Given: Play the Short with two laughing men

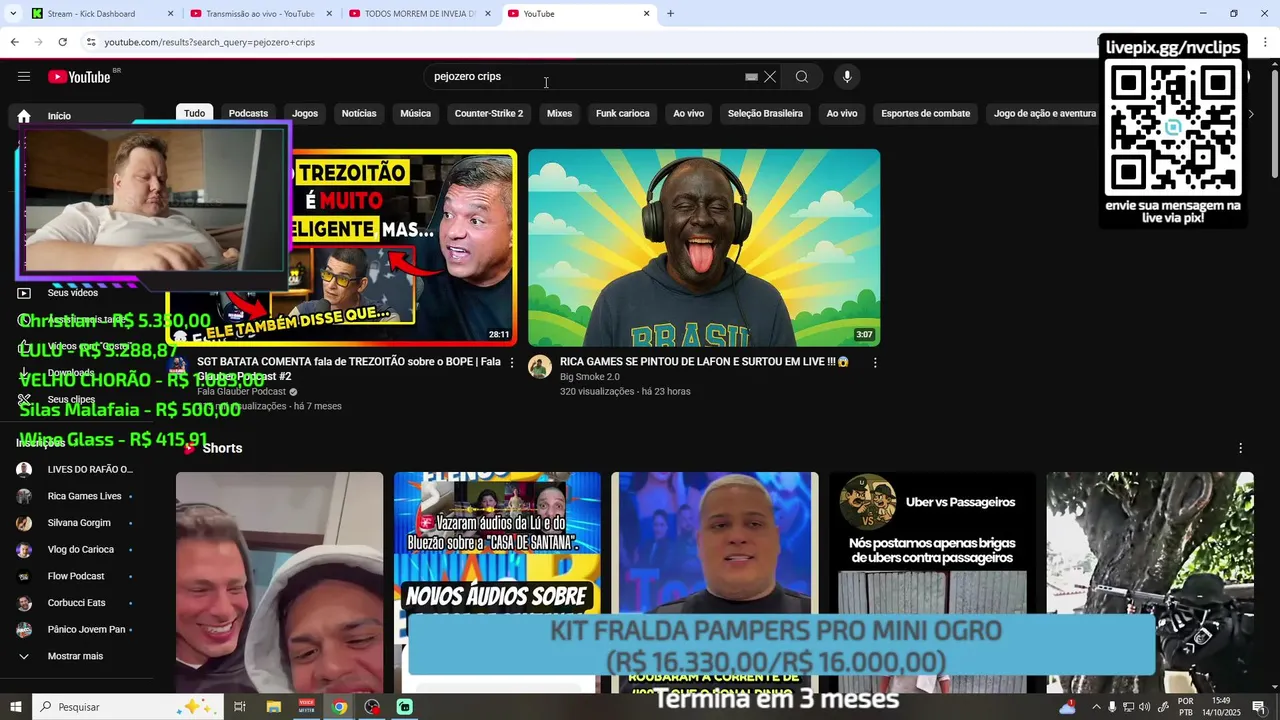Looking at the screenshot, I should coord(279,582).
